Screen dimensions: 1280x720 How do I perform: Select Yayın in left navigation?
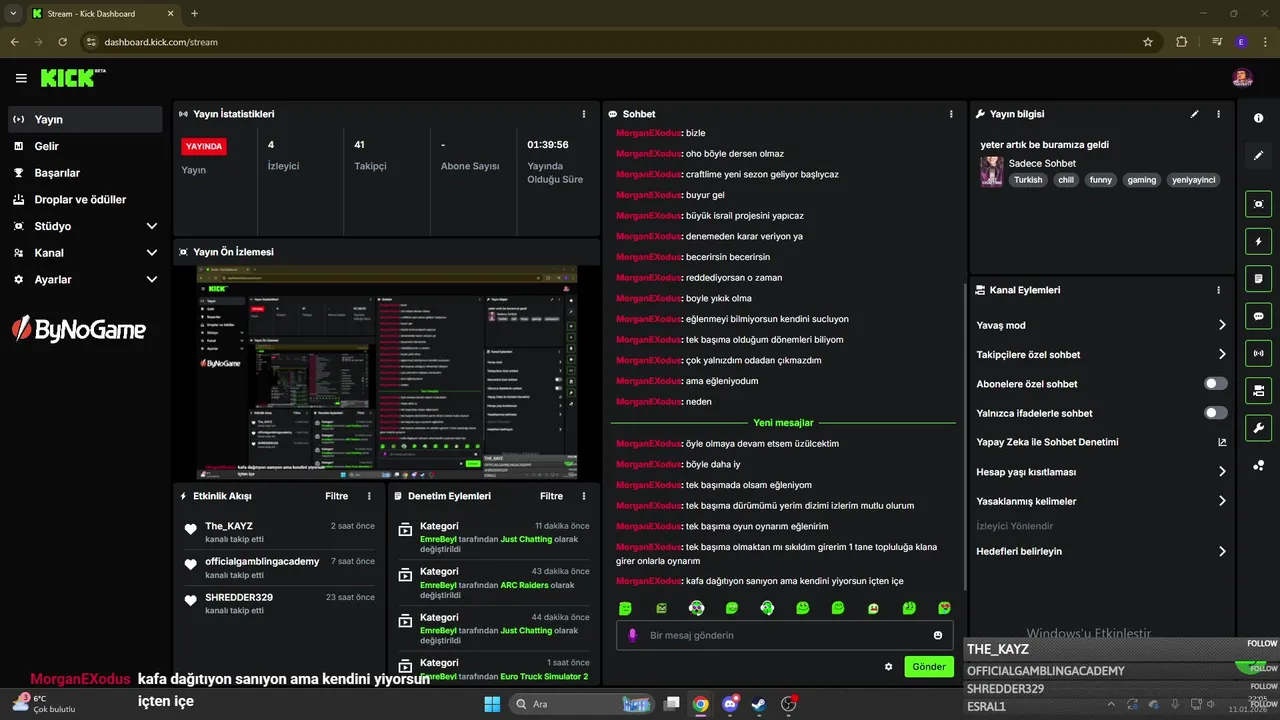tap(85, 119)
